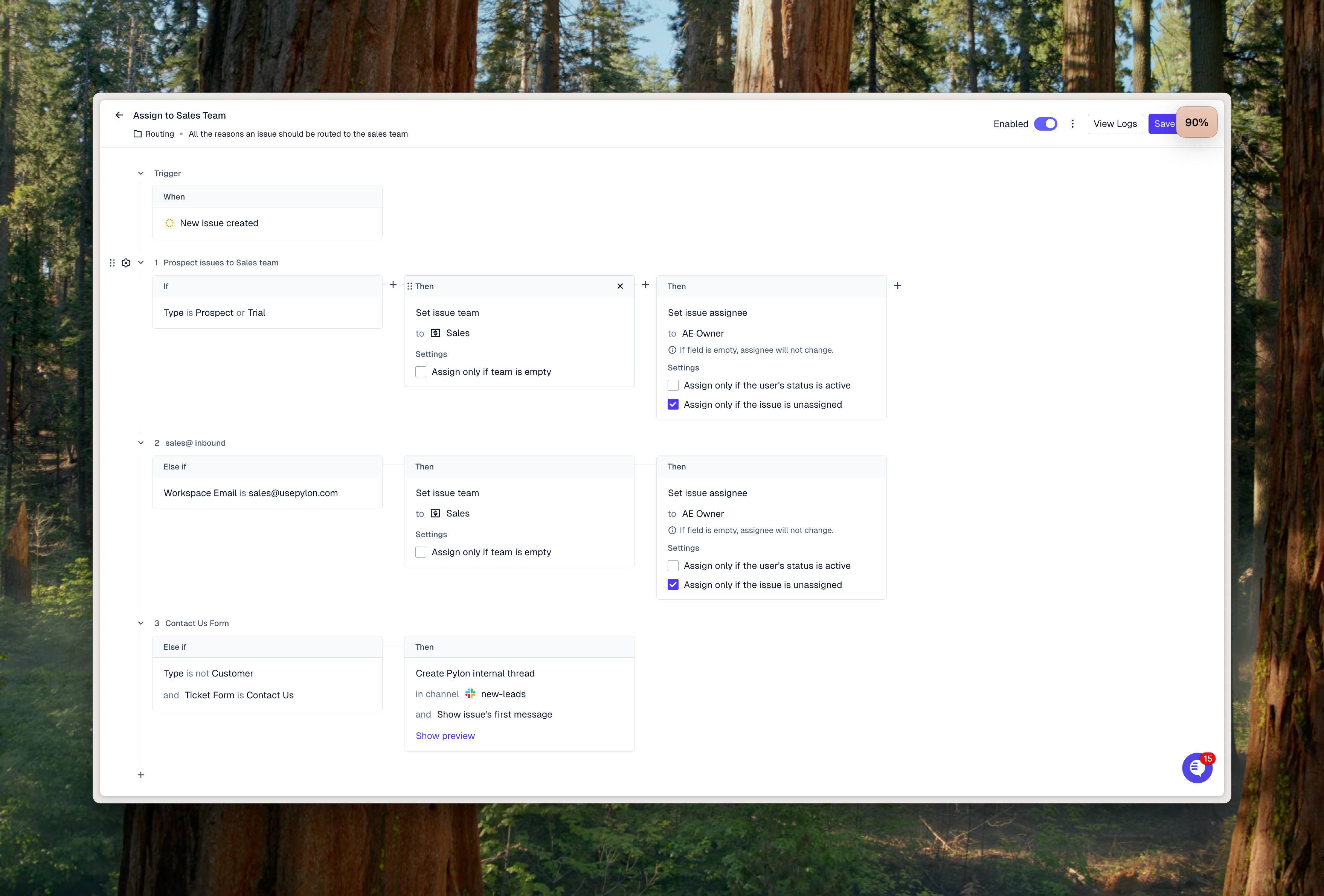This screenshot has height=896, width=1324.
Task: Uncheck 'Assign only if the issue is unassigned' in step 2
Action: tap(673, 585)
